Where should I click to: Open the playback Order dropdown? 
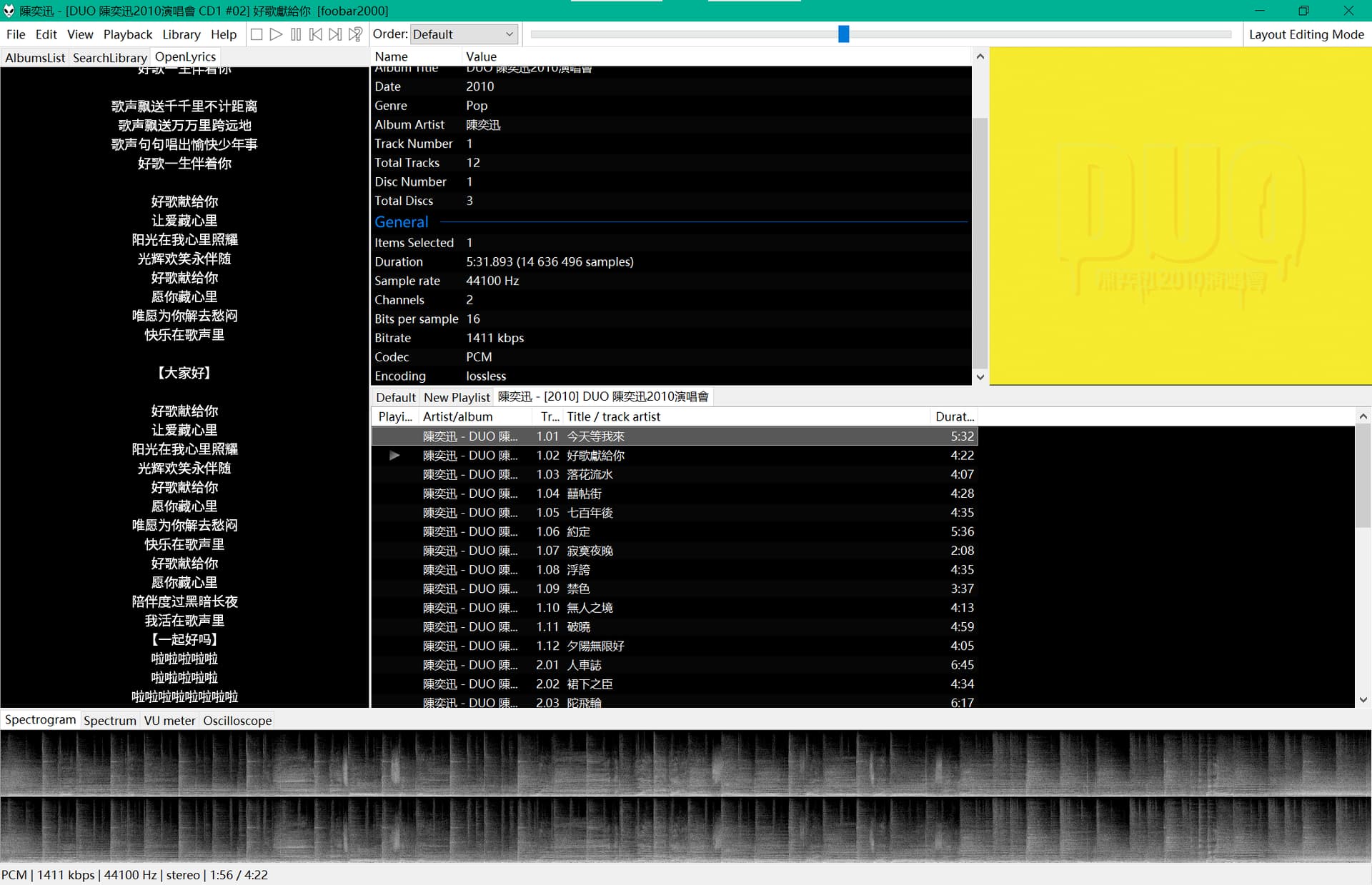463,34
